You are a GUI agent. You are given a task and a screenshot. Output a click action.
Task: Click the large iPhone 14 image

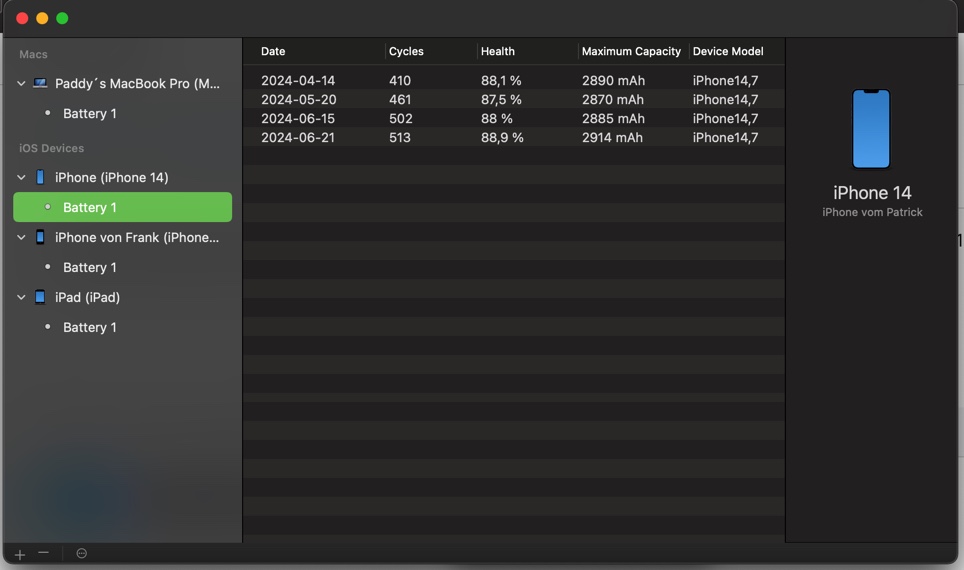(x=871, y=129)
